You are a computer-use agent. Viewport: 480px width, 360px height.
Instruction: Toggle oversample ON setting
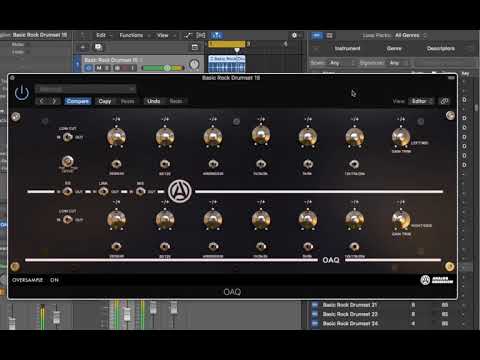54,280
